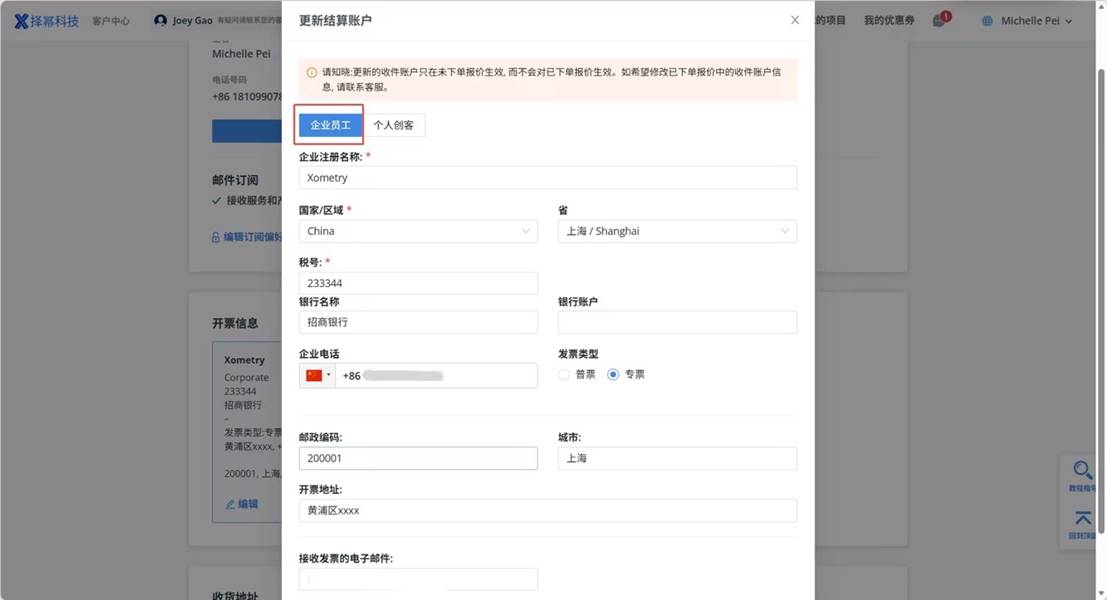Click the 银行账户 input field

coord(677,322)
